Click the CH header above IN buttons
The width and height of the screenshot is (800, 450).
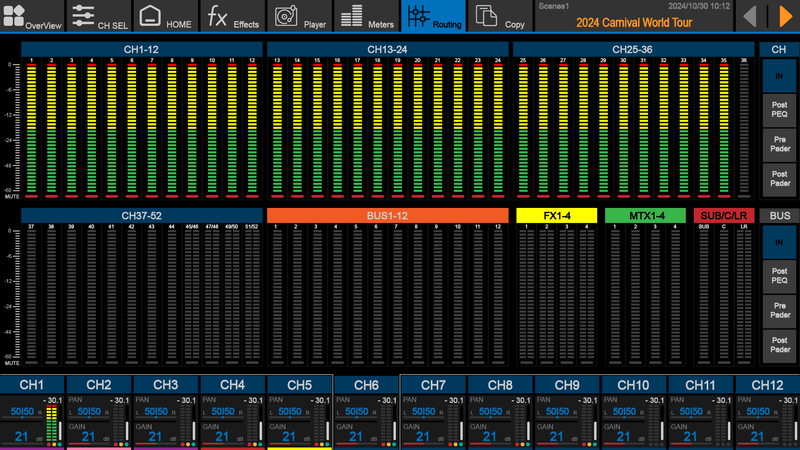[x=779, y=49]
